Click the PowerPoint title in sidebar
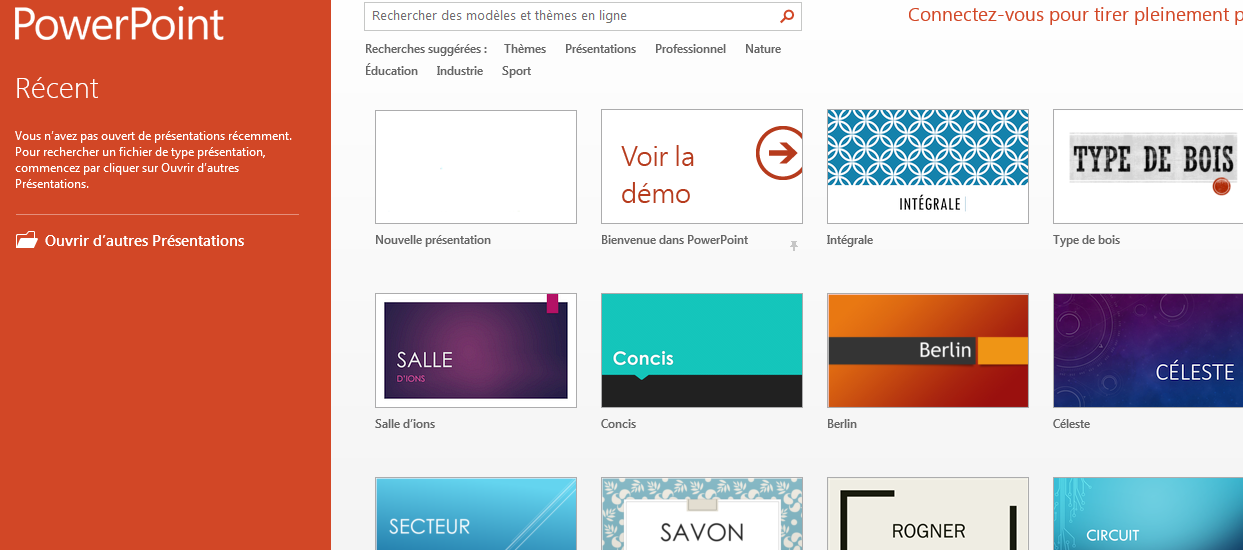The width and height of the screenshot is (1243, 550). (x=119, y=24)
